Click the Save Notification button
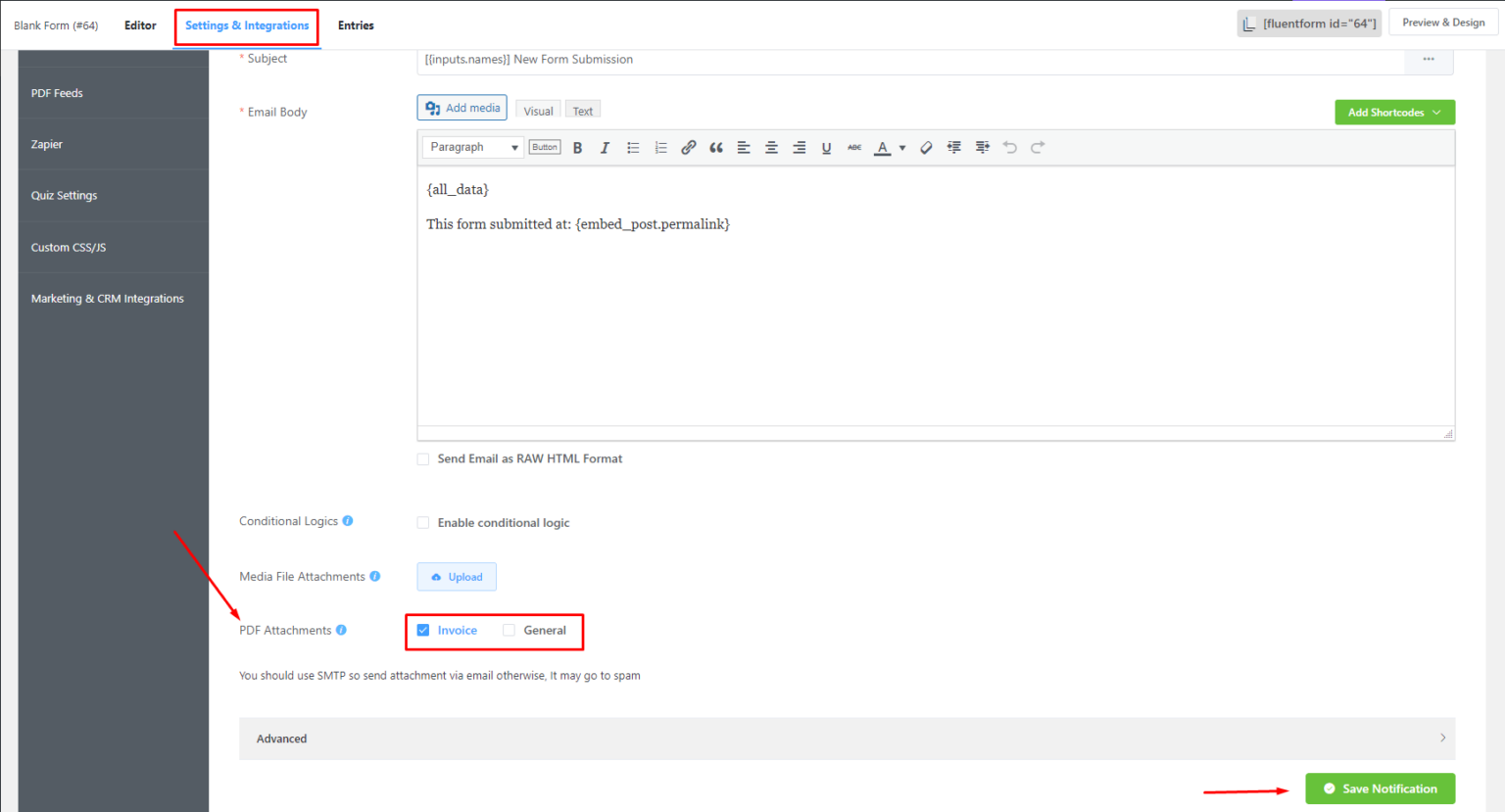Image resolution: width=1505 pixels, height=812 pixels. (x=1380, y=788)
